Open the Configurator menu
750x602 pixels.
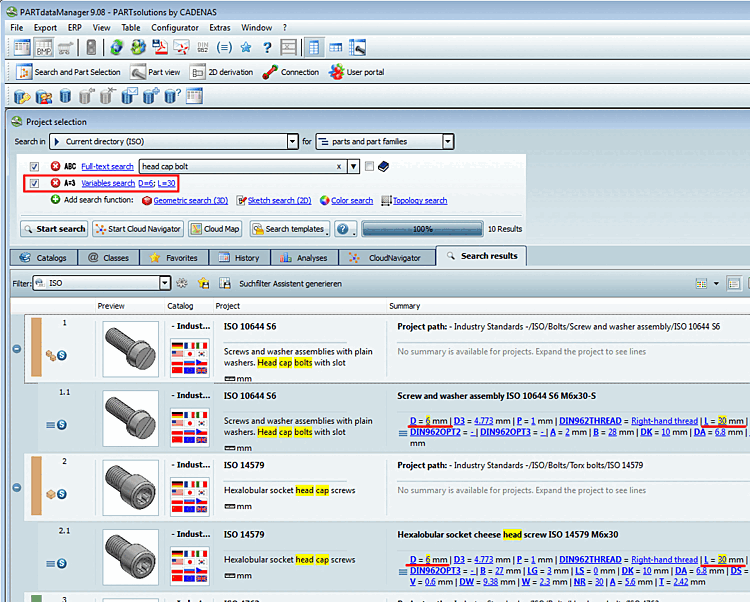point(174,27)
